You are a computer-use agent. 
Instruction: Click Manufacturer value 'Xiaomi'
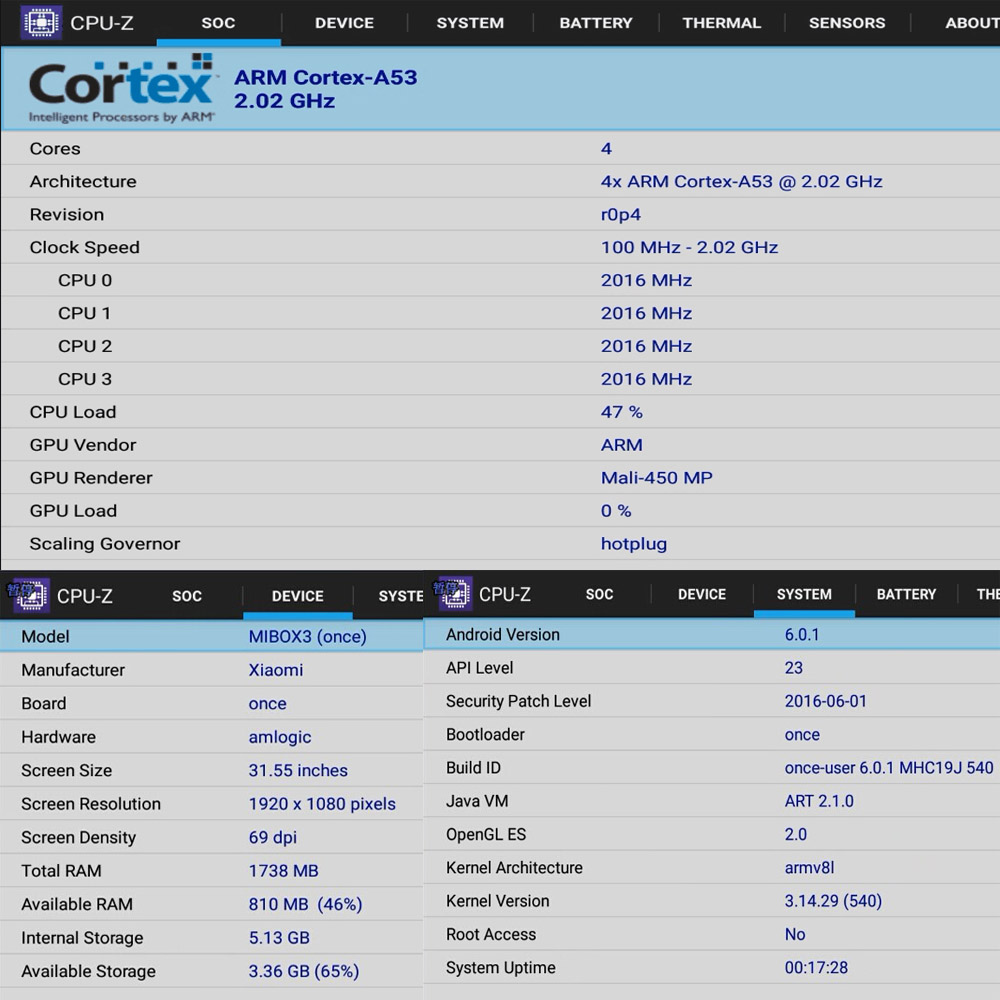coord(276,670)
